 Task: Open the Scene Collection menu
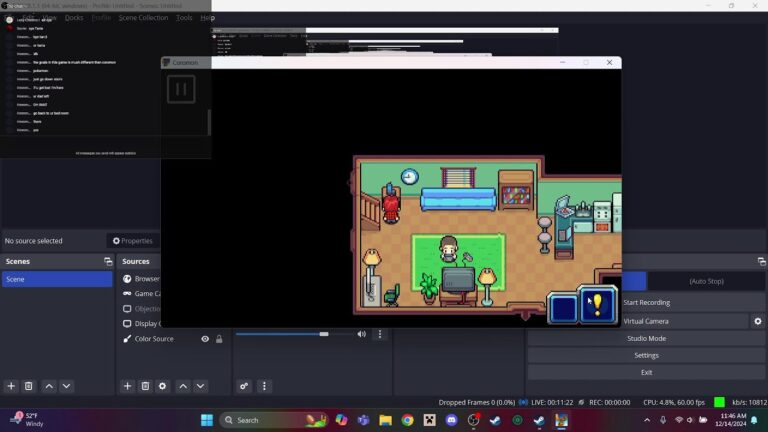(x=143, y=18)
